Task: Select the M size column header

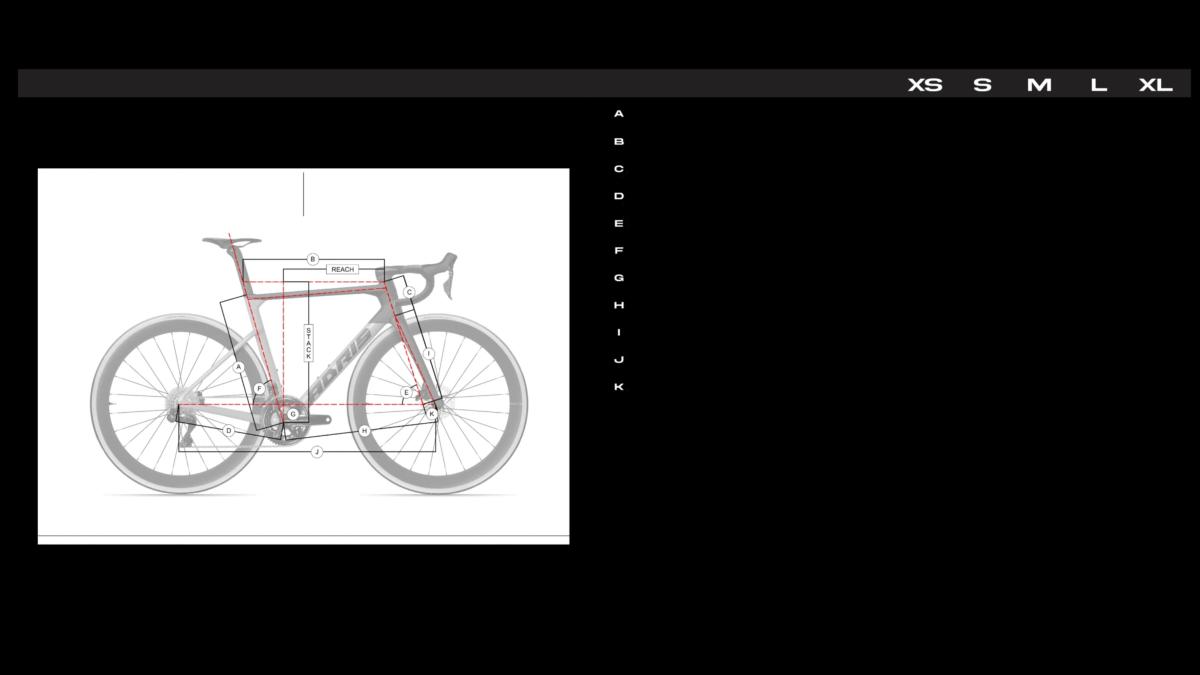Action: pos(1039,85)
